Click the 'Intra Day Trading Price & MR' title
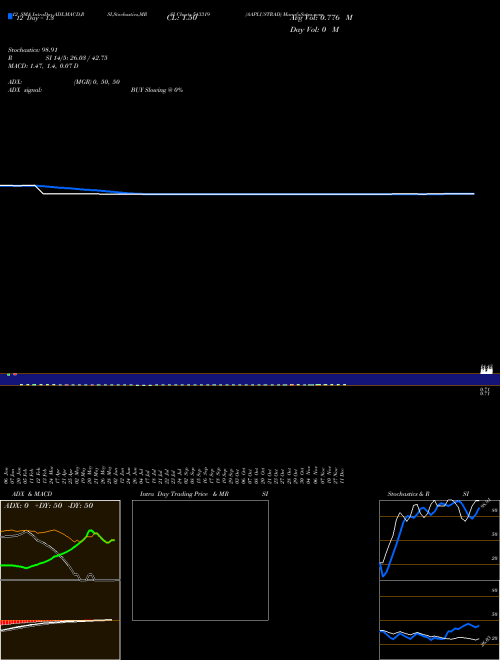Viewport: 500px width, 660px height. pyautogui.click(x=184, y=494)
